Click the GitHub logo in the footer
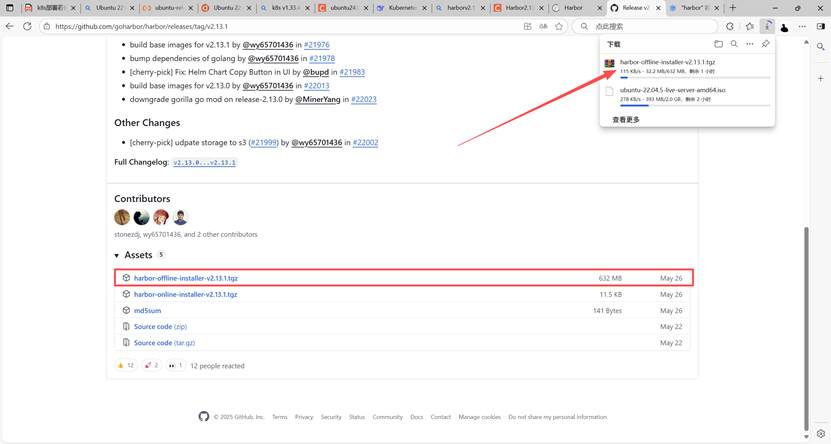This screenshot has width=831, height=444. (204, 416)
